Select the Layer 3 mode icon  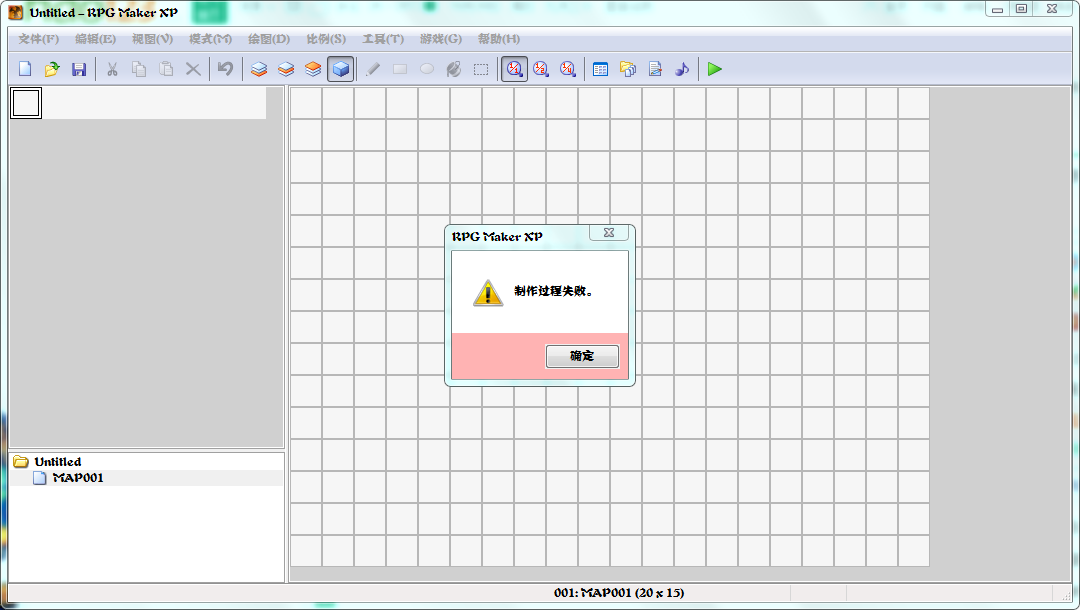(x=313, y=69)
